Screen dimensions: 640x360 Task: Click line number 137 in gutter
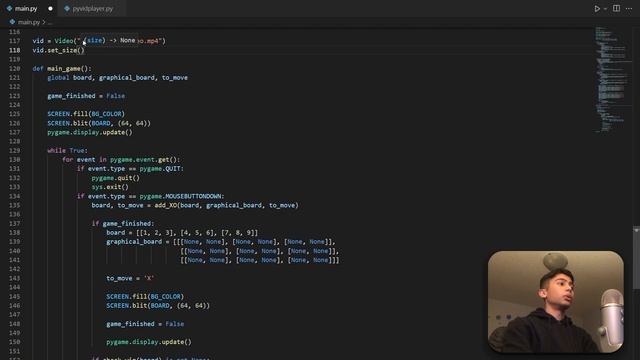coord(14,224)
